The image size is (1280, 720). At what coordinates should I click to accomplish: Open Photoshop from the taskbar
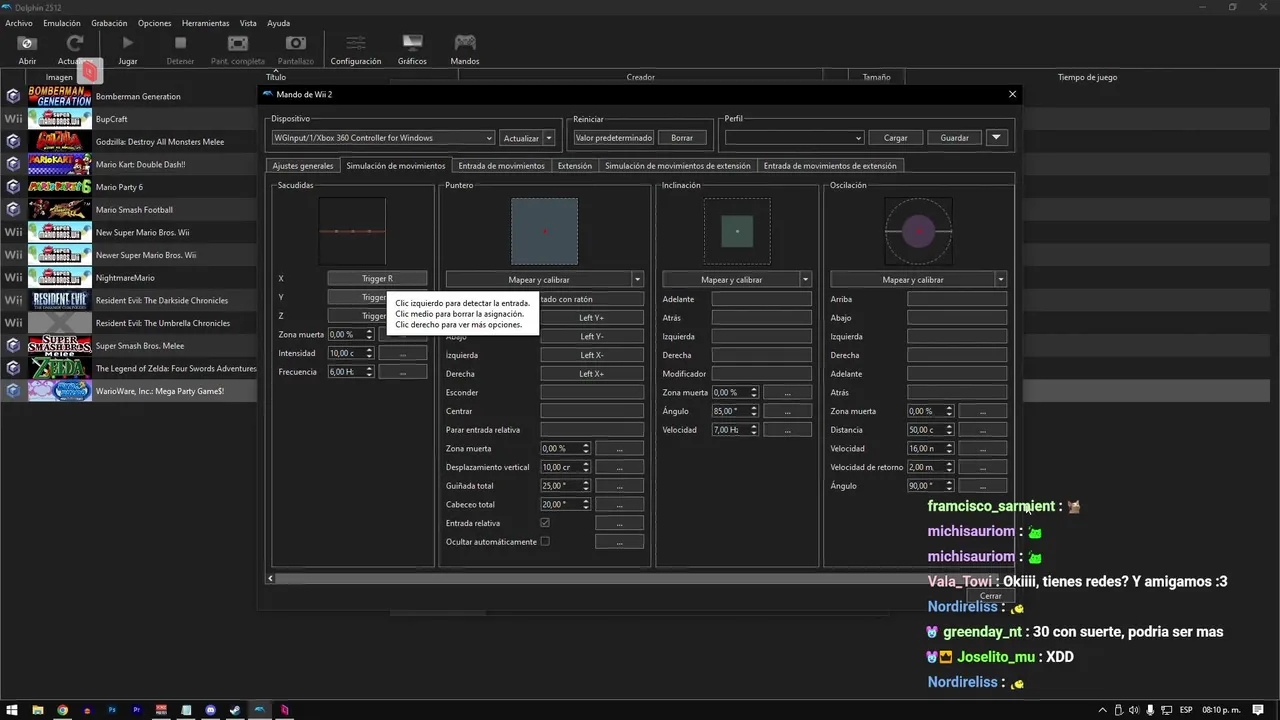pyautogui.click(x=112, y=710)
